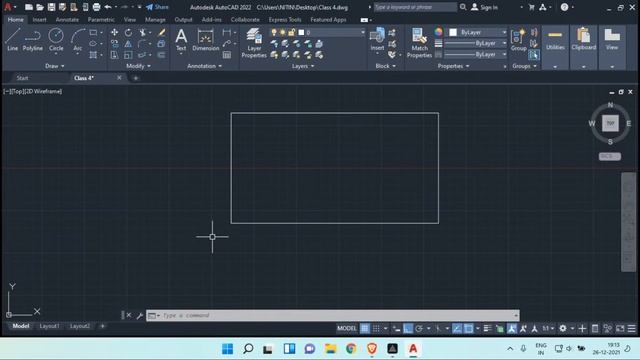
Task: Select the Stretch tool
Action: pyautogui.click(x=114, y=55)
